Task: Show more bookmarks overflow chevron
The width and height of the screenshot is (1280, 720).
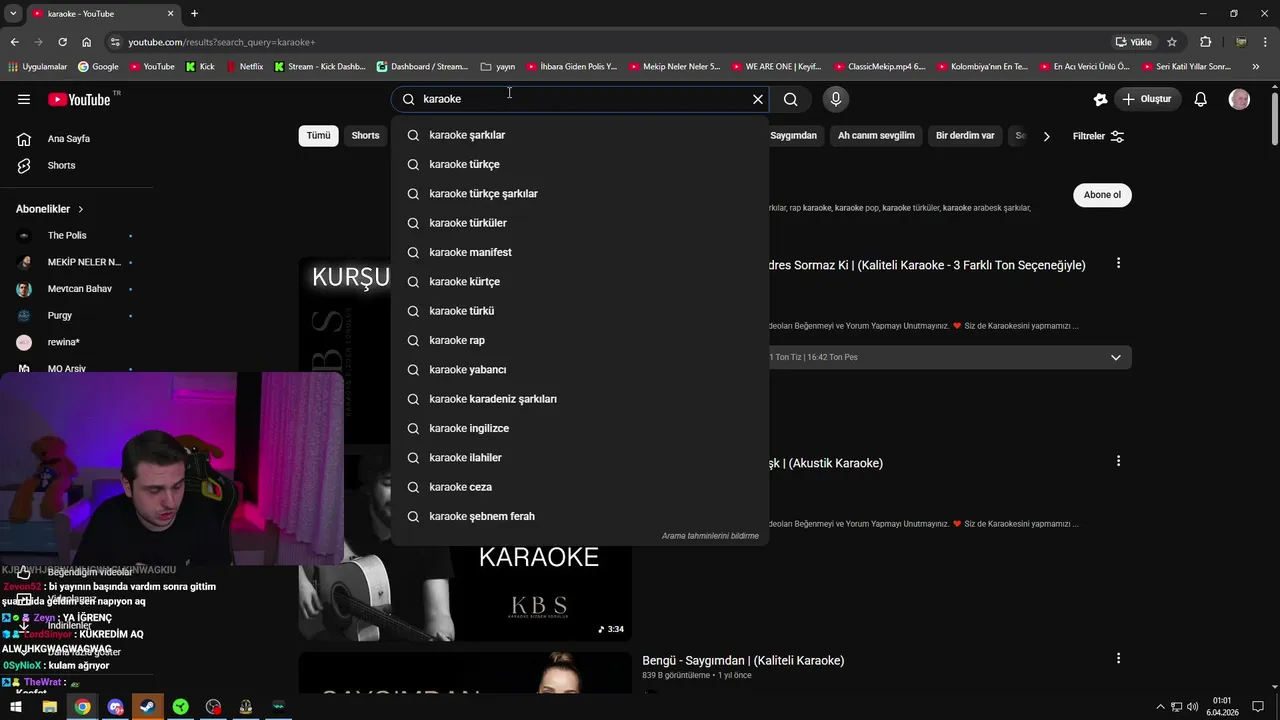Action: [x=1256, y=67]
